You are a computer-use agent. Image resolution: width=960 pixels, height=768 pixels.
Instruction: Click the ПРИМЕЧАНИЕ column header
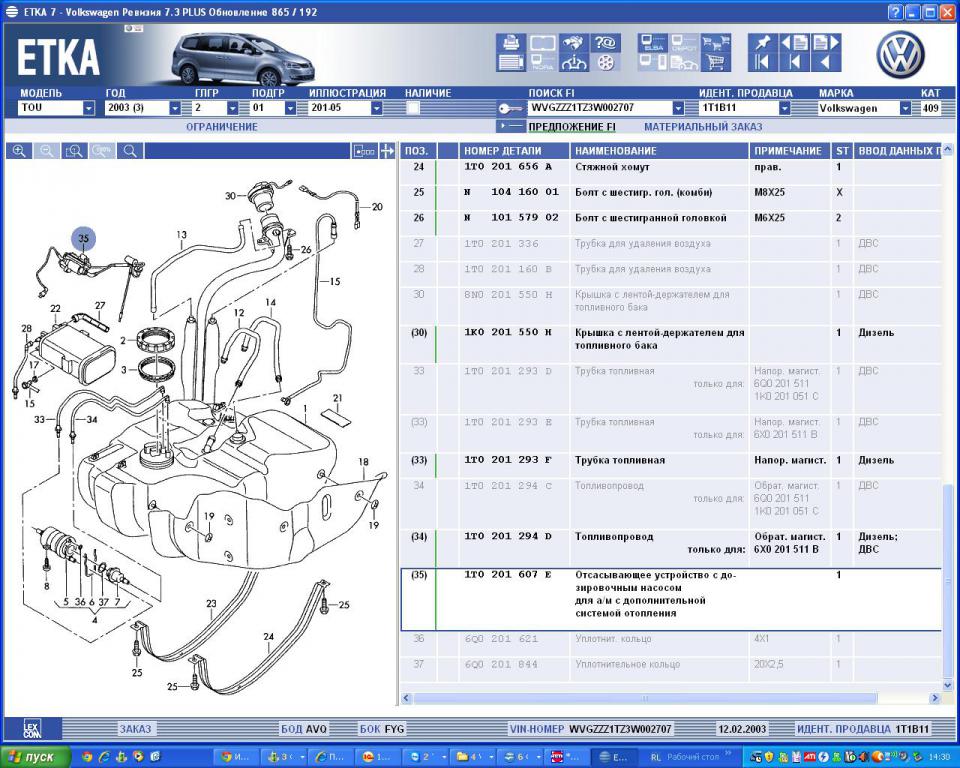click(789, 151)
